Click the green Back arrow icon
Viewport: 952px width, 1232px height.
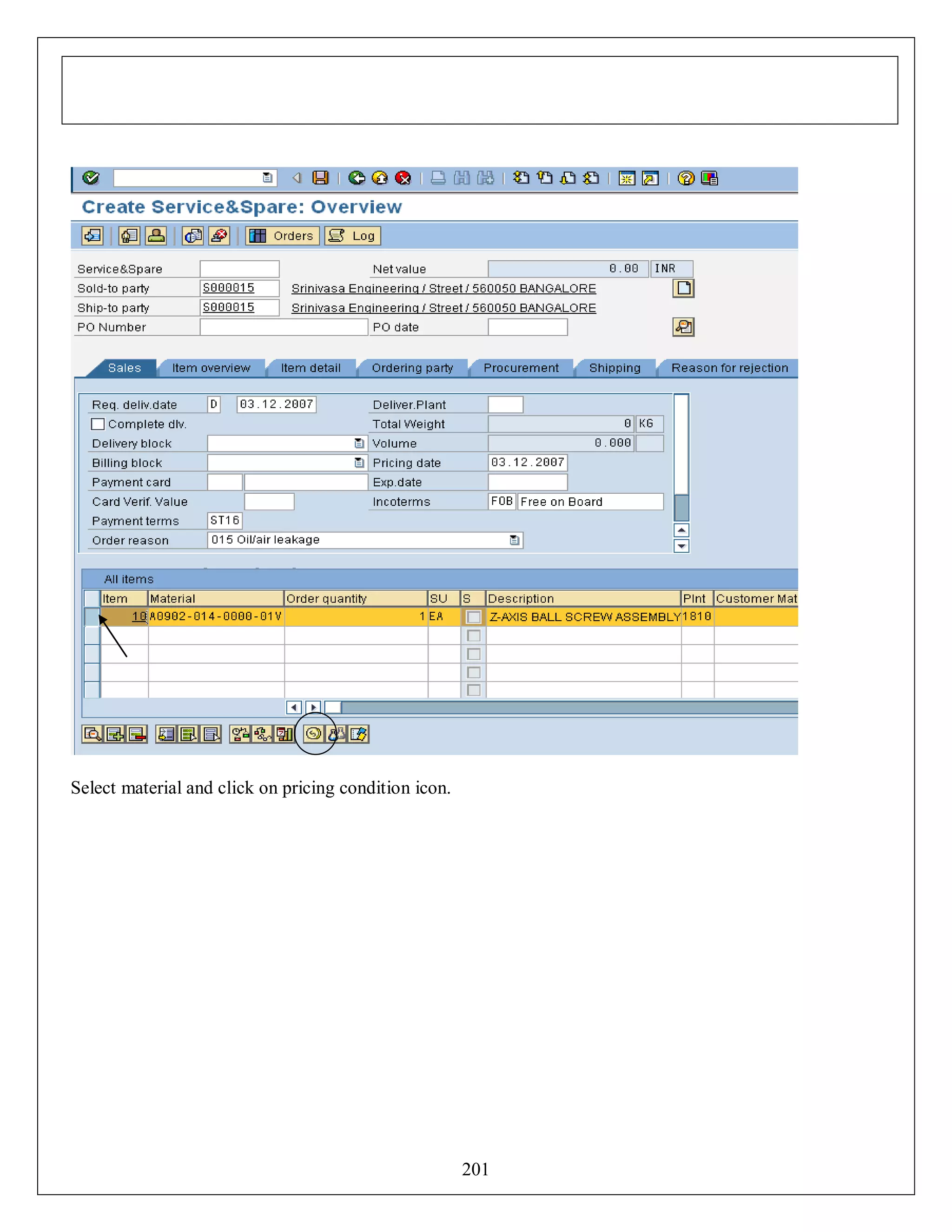pos(357,178)
